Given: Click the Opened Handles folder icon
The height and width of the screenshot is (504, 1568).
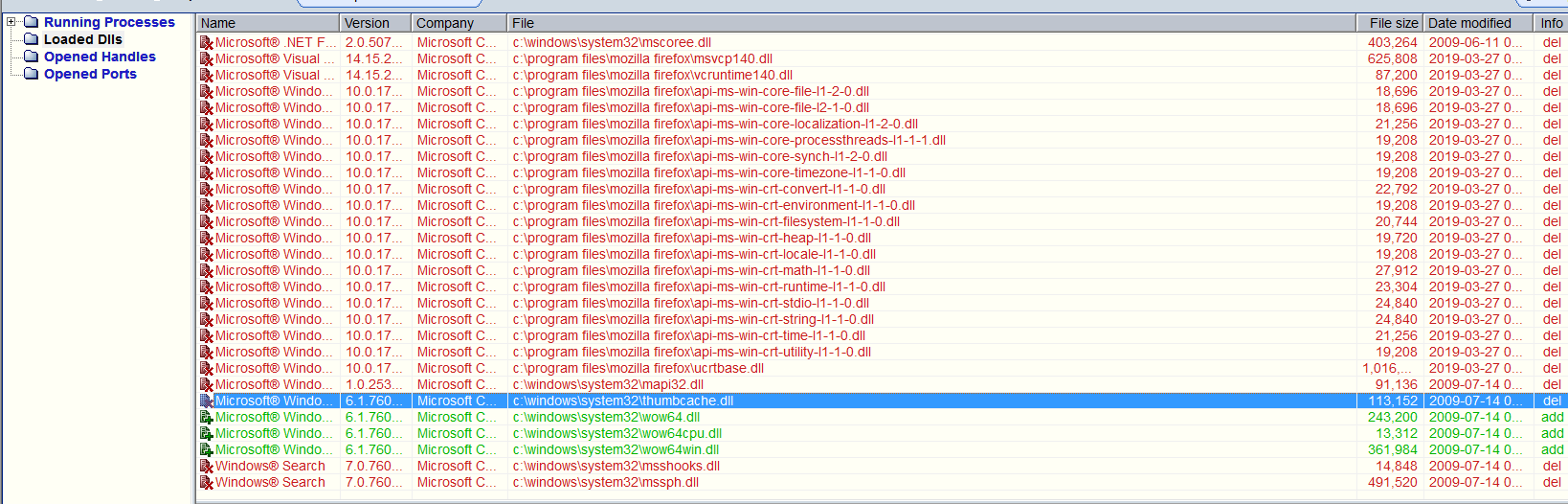Looking at the screenshot, I should coord(32,57).
